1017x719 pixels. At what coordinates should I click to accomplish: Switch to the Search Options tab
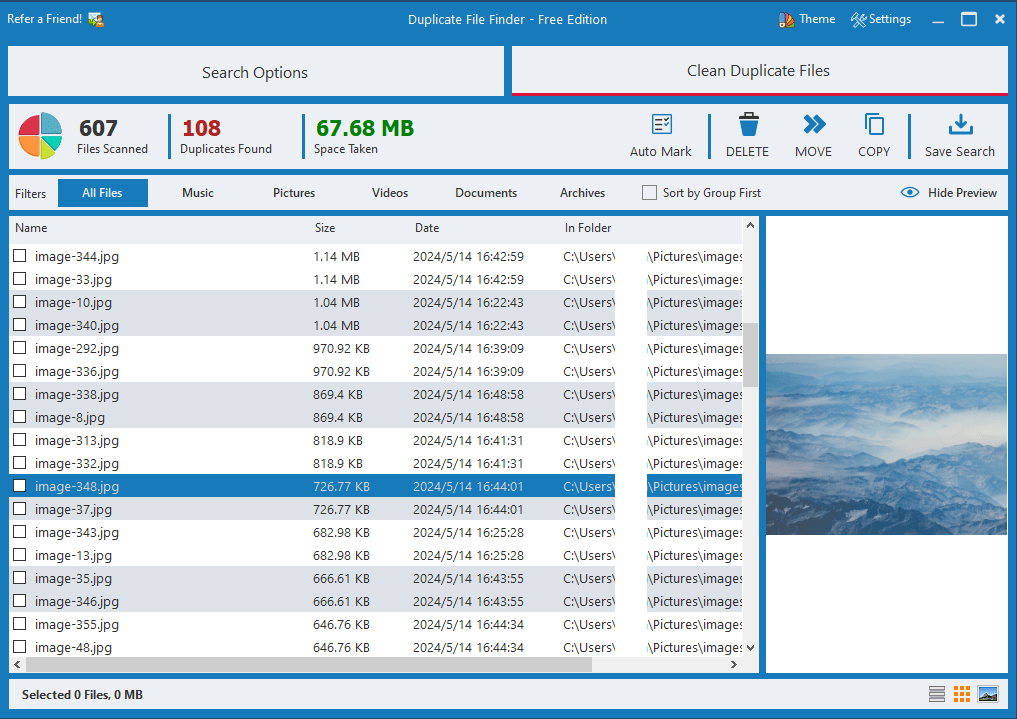coord(255,72)
